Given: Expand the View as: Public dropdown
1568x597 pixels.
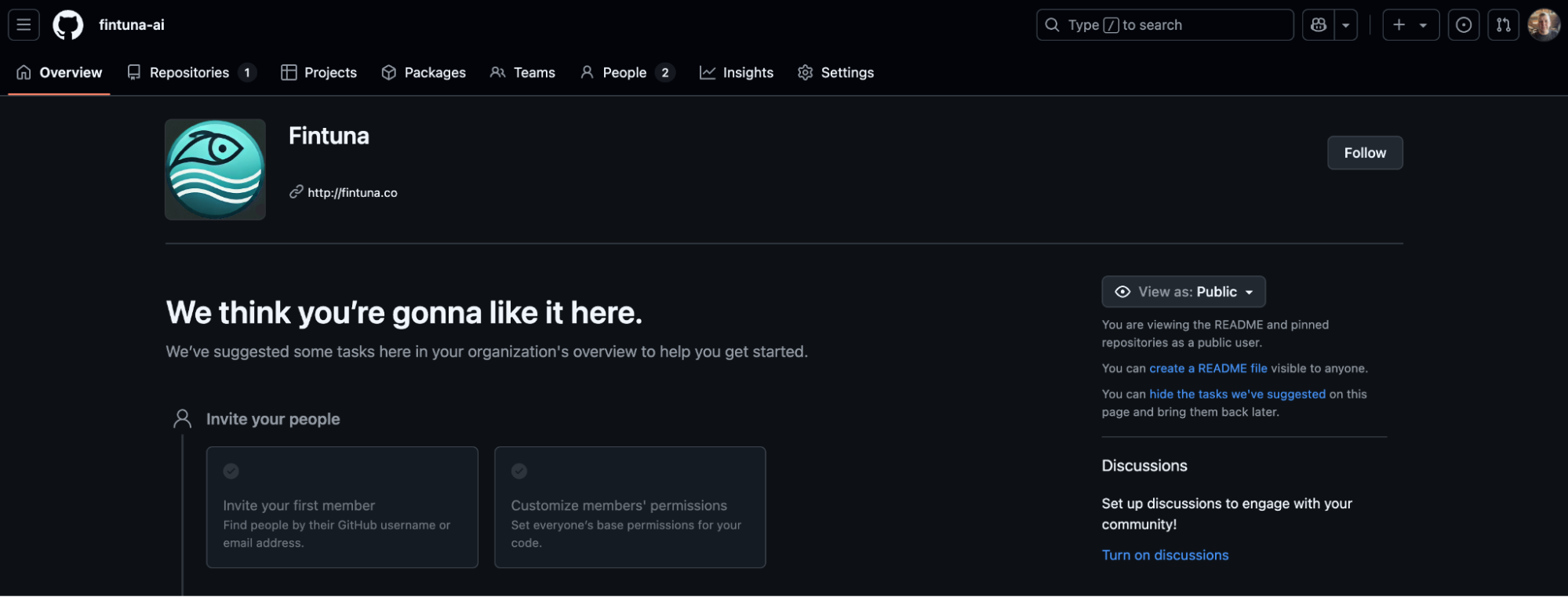Looking at the screenshot, I should coord(1184,292).
